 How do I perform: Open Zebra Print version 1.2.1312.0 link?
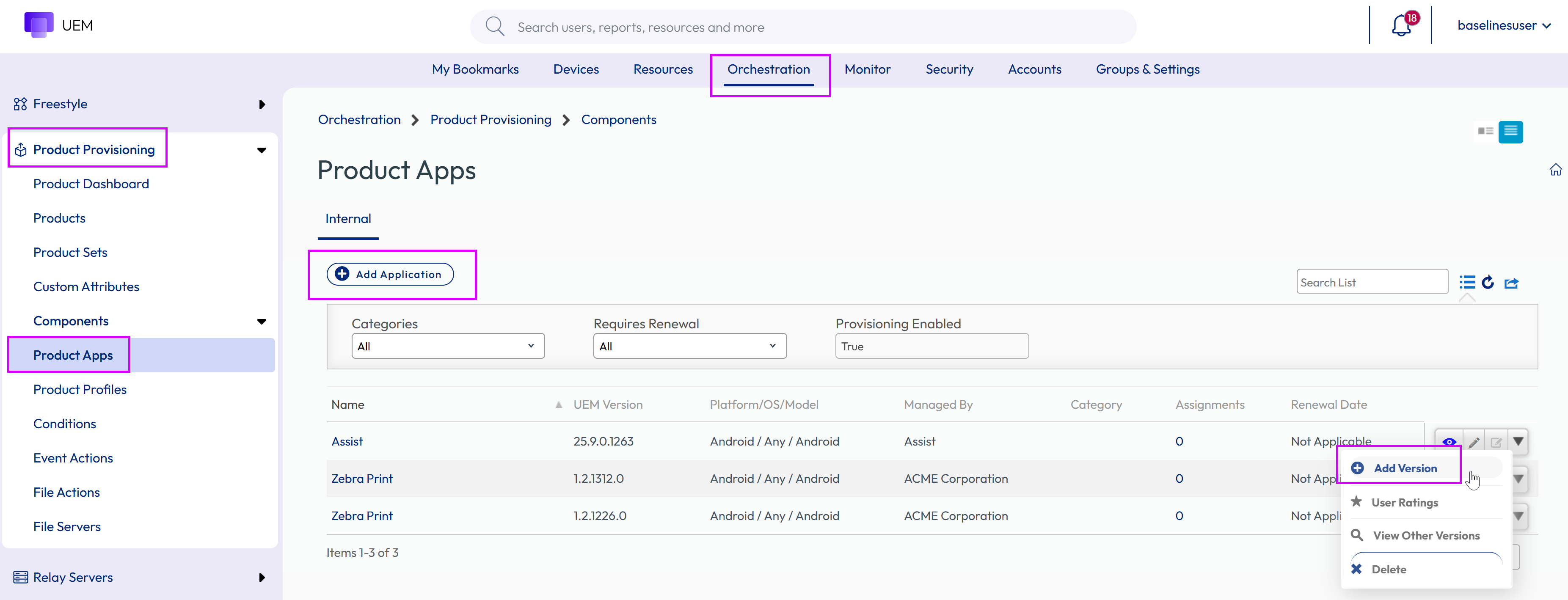(x=361, y=478)
